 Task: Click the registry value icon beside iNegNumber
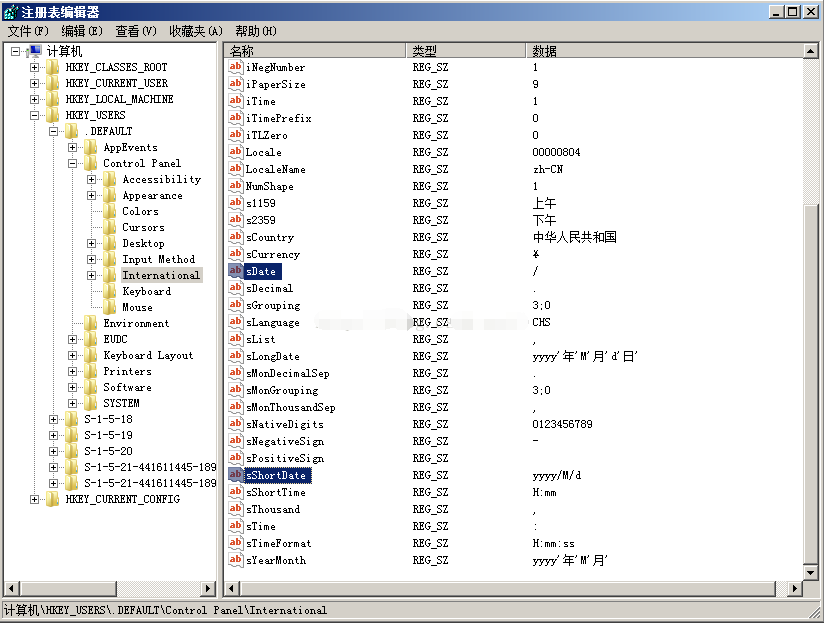(235, 67)
